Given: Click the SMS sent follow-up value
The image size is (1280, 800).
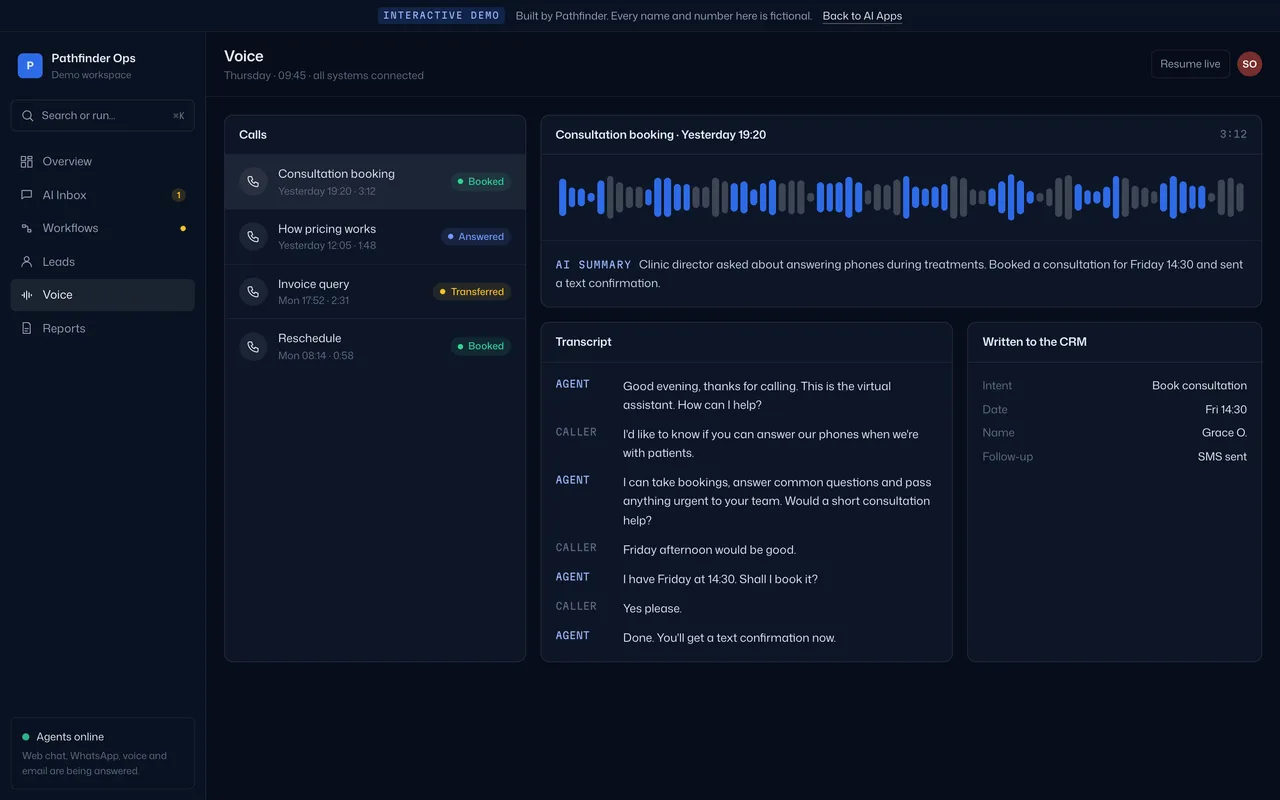Looking at the screenshot, I should pyautogui.click(x=1222, y=457).
